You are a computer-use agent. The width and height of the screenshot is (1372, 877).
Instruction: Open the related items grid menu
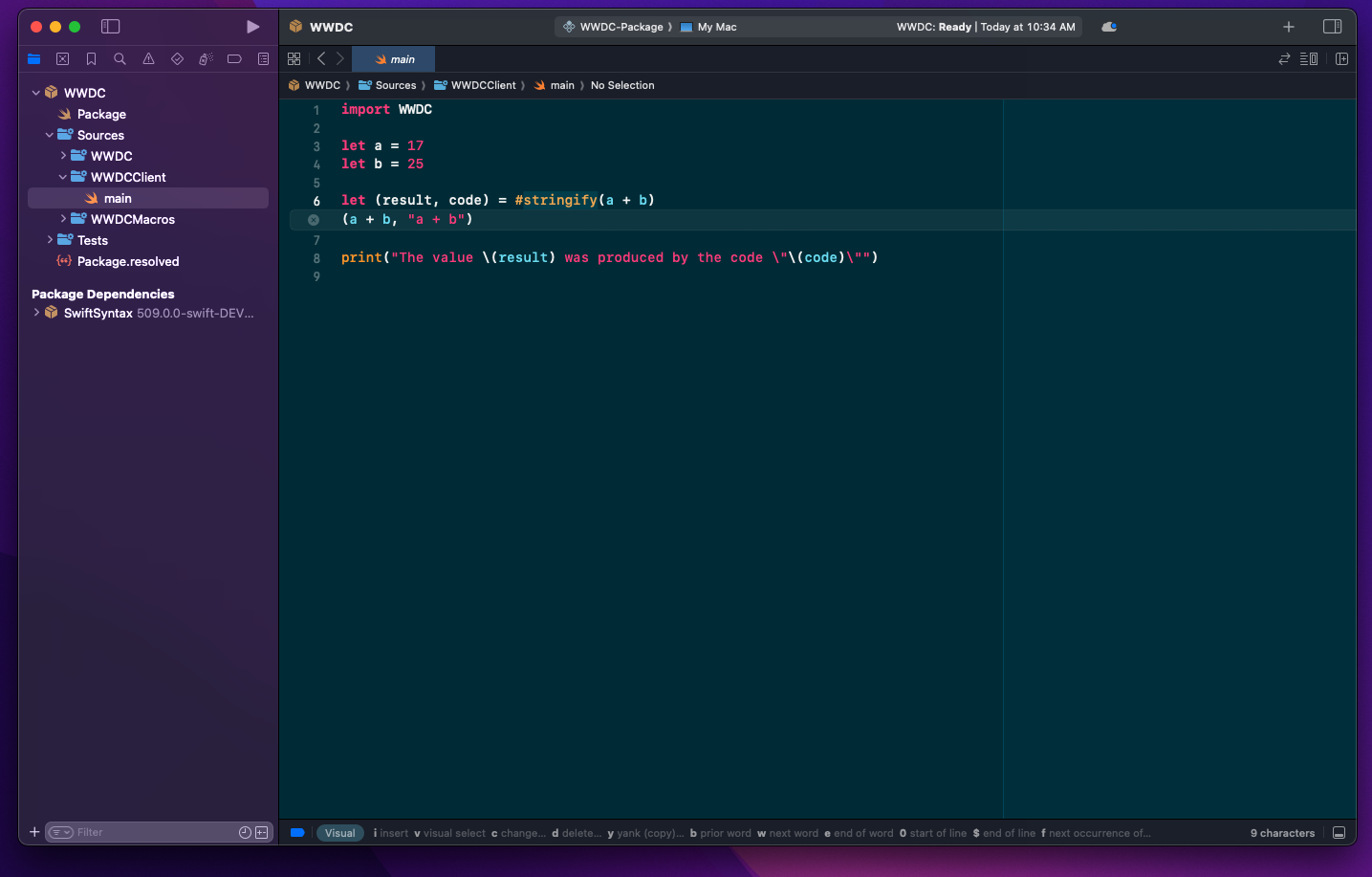click(x=294, y=59)
